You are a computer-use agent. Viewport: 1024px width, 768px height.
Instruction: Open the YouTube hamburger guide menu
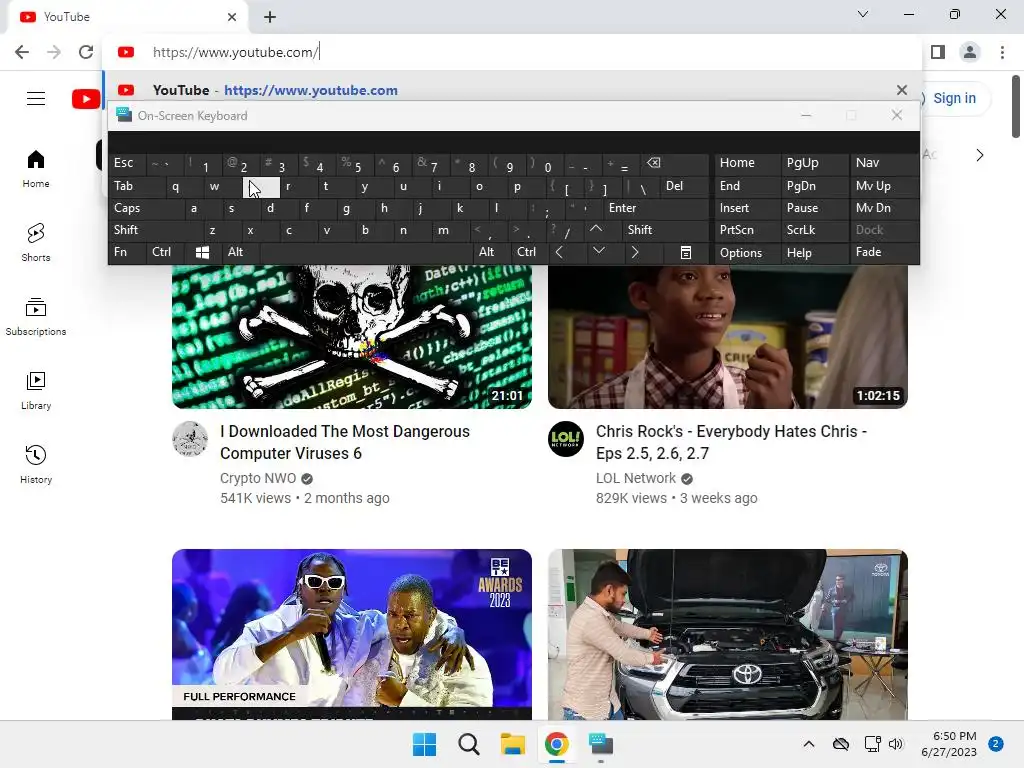coord(36,99)
